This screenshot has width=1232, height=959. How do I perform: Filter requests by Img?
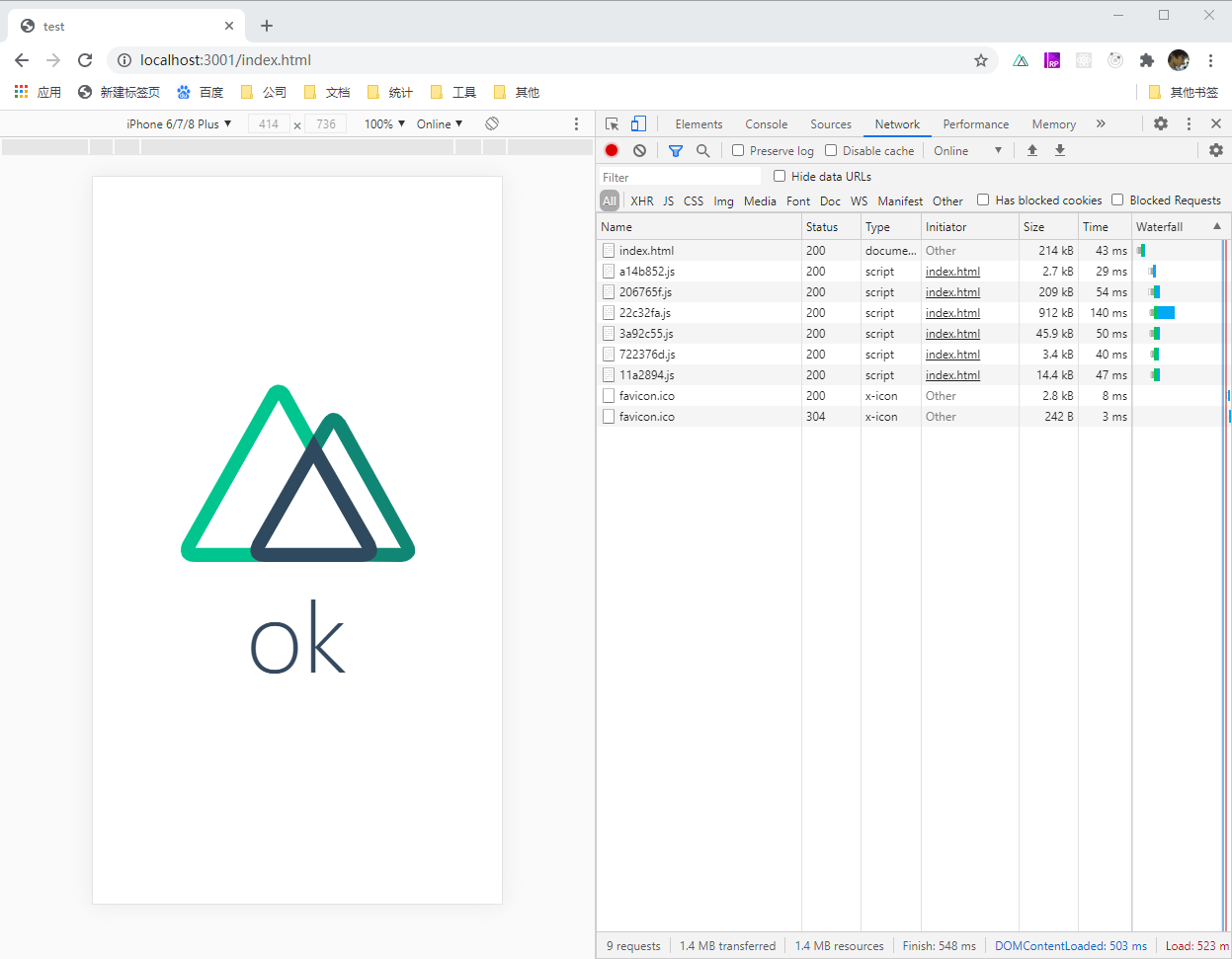724,200
